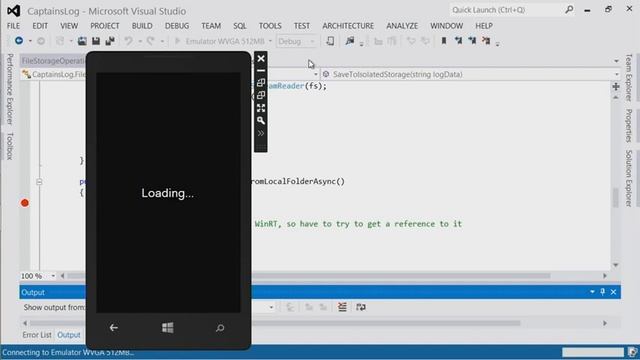This screenshot has width=640, height=360.
Task: Open the SQL menu
Action: pyautogui.click(x=240, y=26)
